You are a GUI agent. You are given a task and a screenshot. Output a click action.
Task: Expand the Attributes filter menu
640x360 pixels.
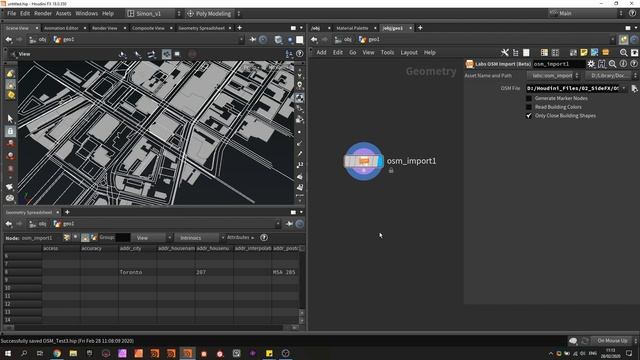point(240,238)
